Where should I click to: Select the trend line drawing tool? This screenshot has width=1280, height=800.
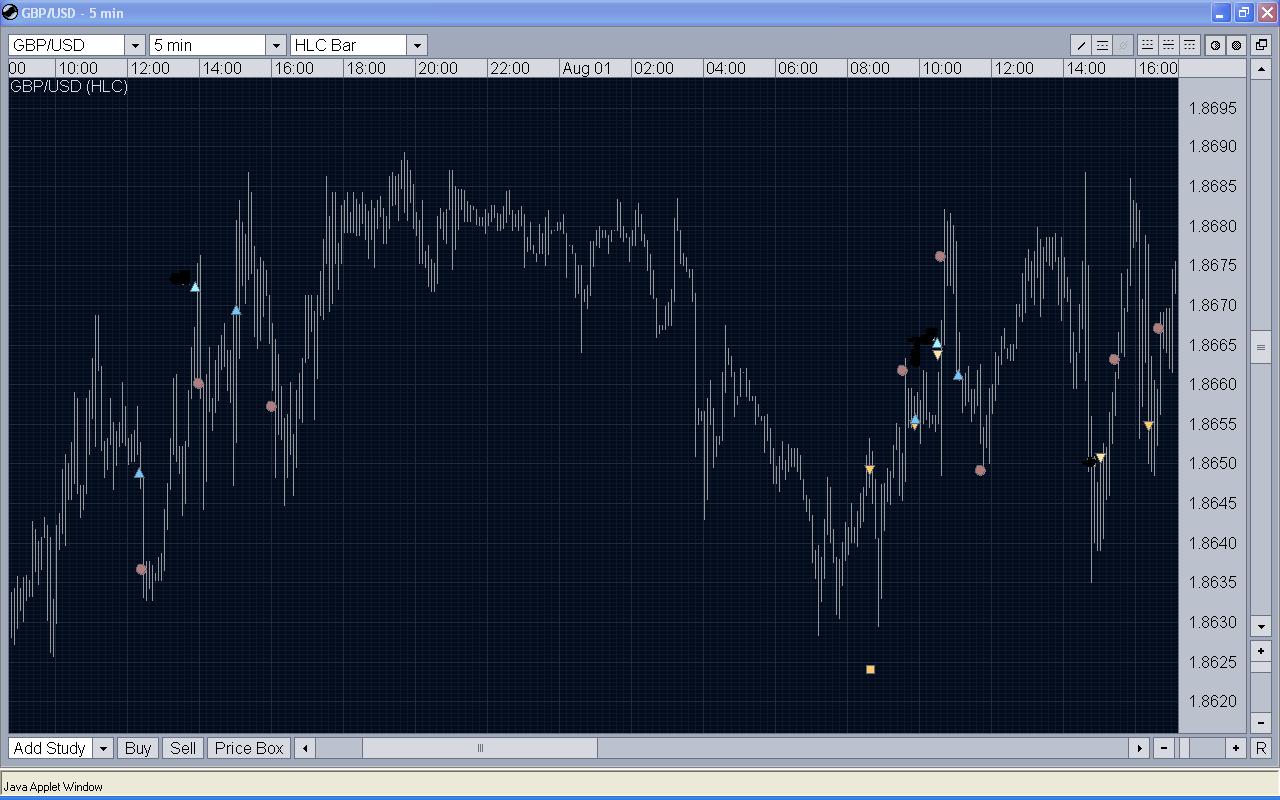[1081, 45]
